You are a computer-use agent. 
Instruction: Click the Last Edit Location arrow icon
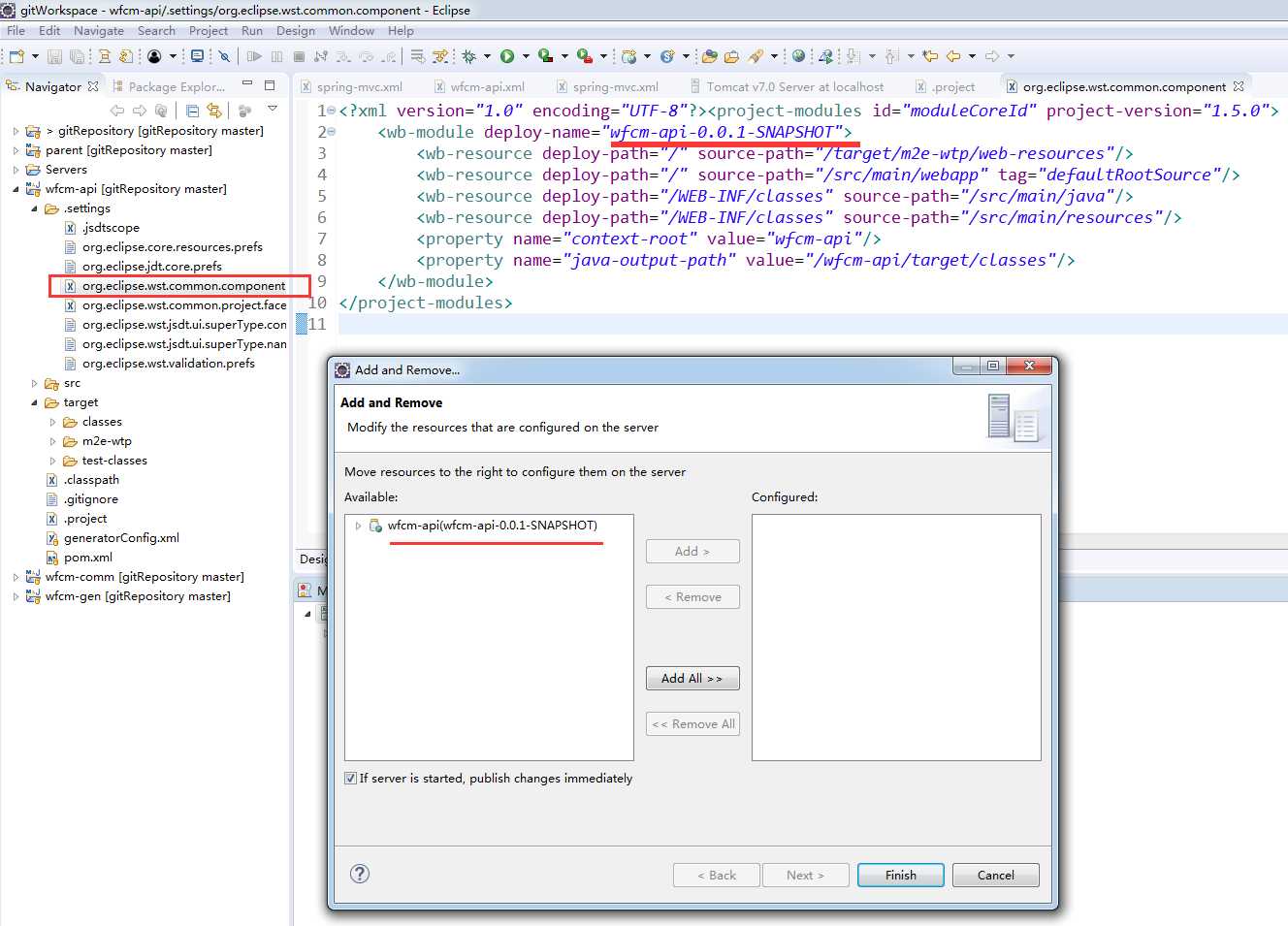point(930,56)
